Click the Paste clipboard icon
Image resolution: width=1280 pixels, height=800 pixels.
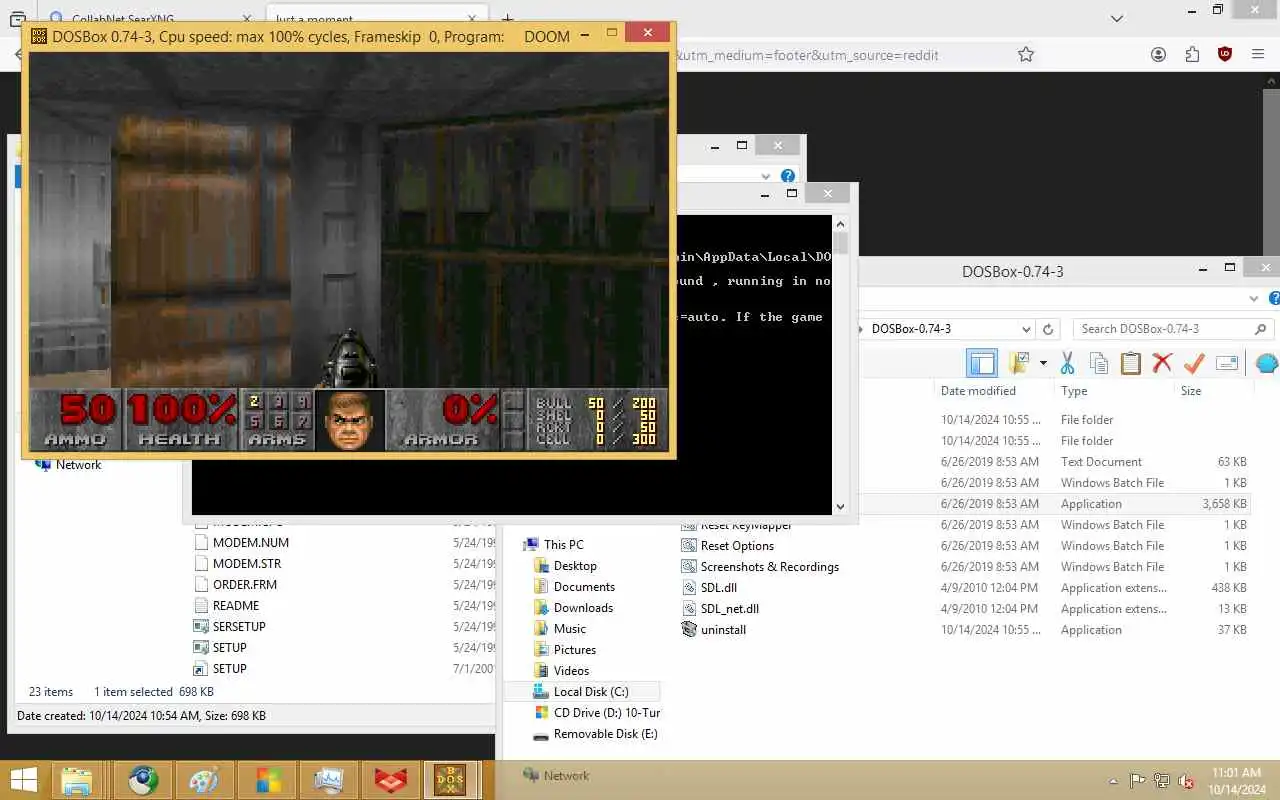pyautogui.click(x=1131, y=363)
